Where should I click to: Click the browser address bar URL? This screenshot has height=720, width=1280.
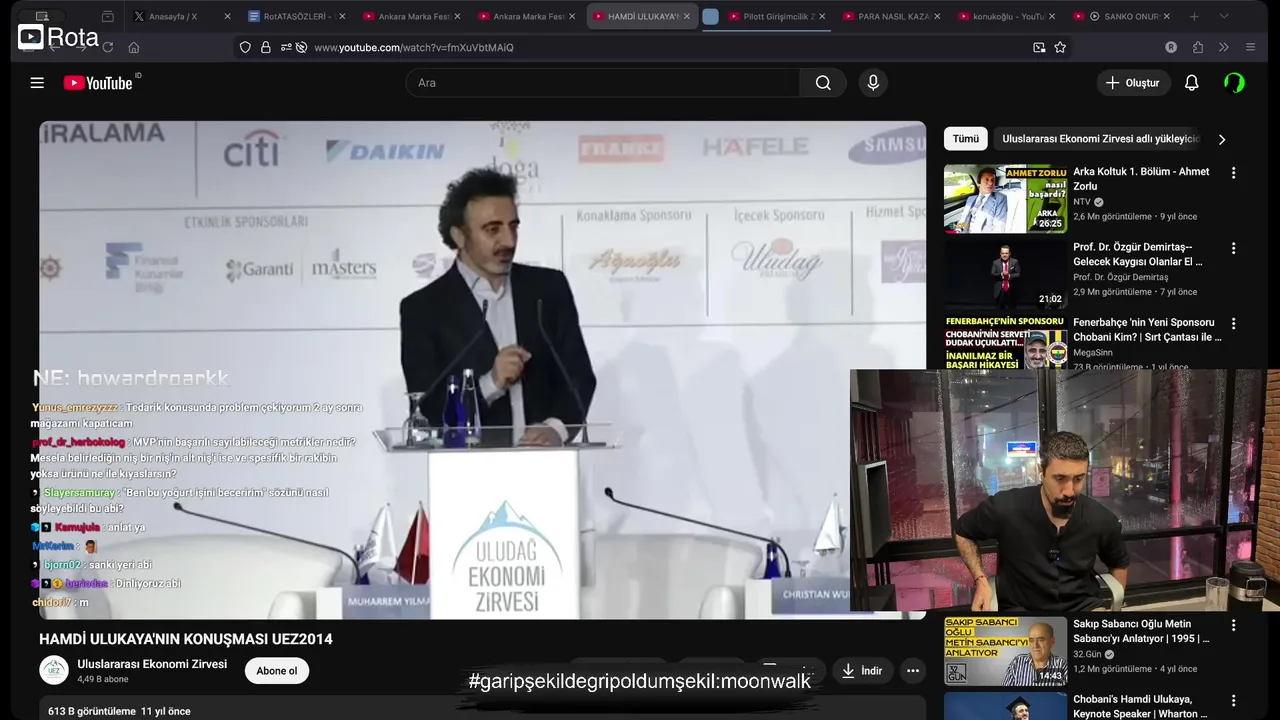coord(414,47)
